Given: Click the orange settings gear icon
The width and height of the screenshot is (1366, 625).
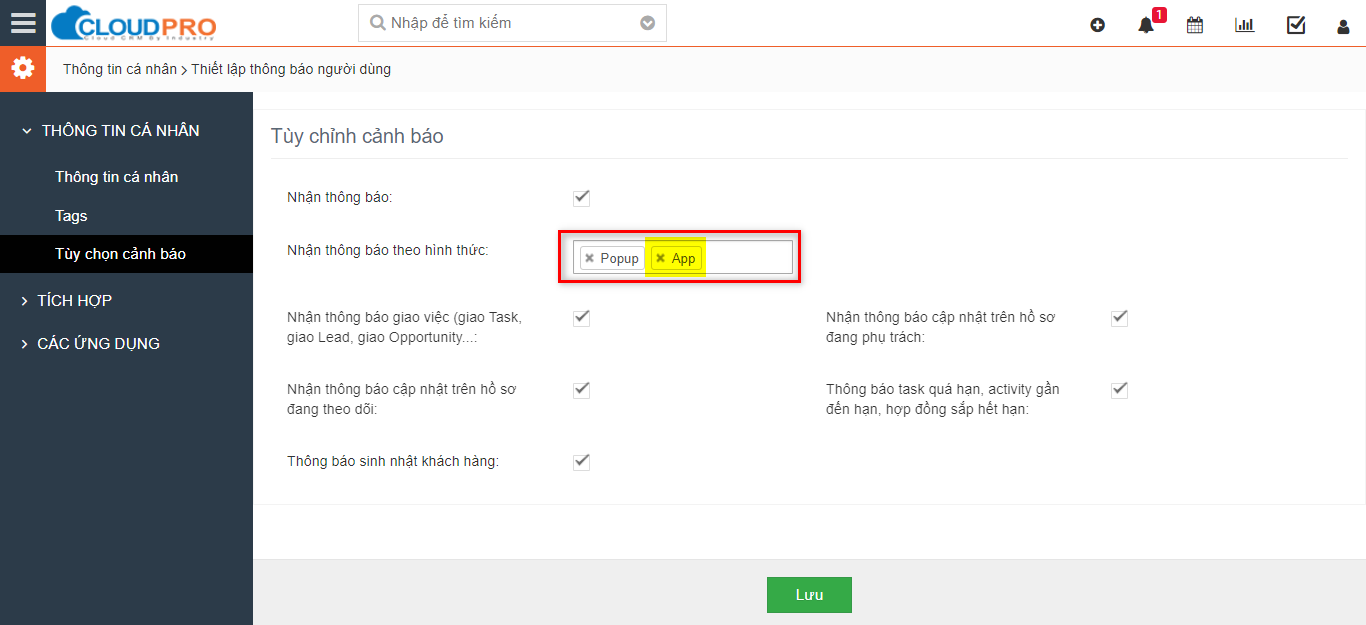Looking at the screenshot, I should point(22,68).
